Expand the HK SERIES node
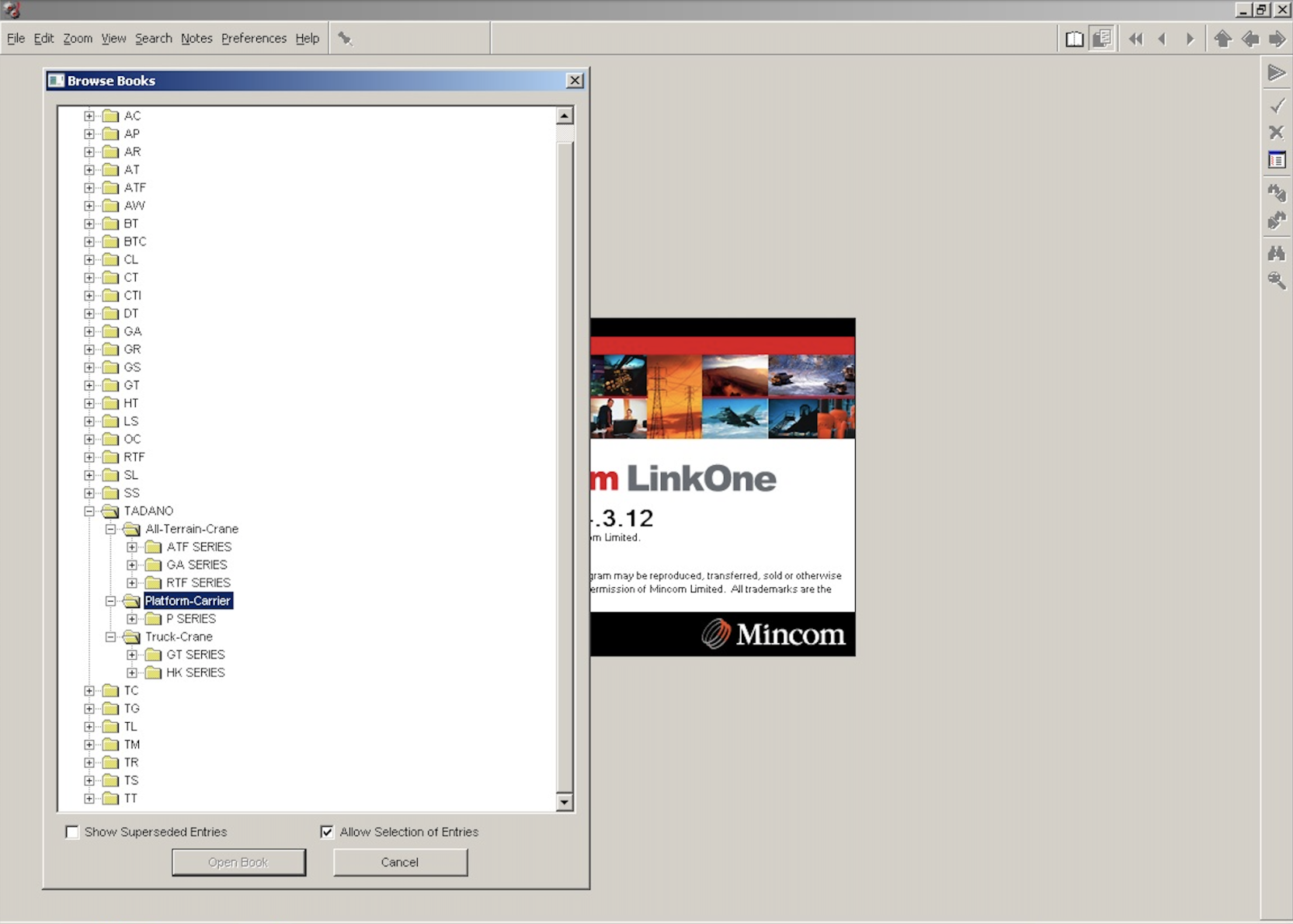Screen dimensions: 1293x924 132,673
